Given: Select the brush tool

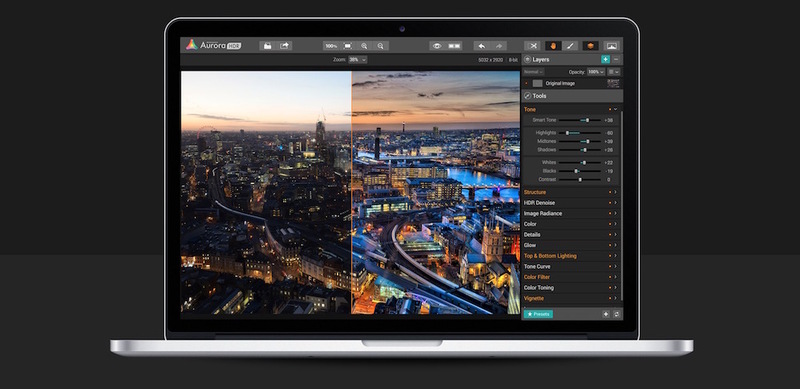Looking at the screenshot, I should pos(570,46).
